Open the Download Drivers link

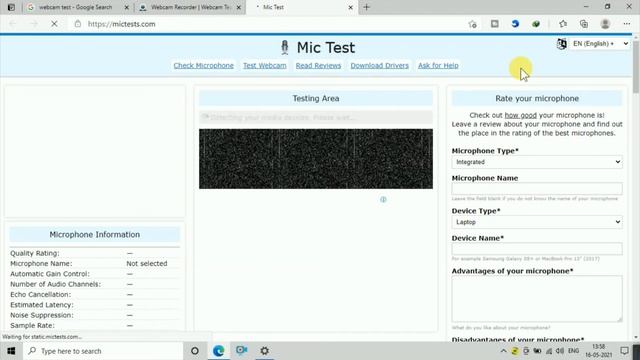click(379, 65)
